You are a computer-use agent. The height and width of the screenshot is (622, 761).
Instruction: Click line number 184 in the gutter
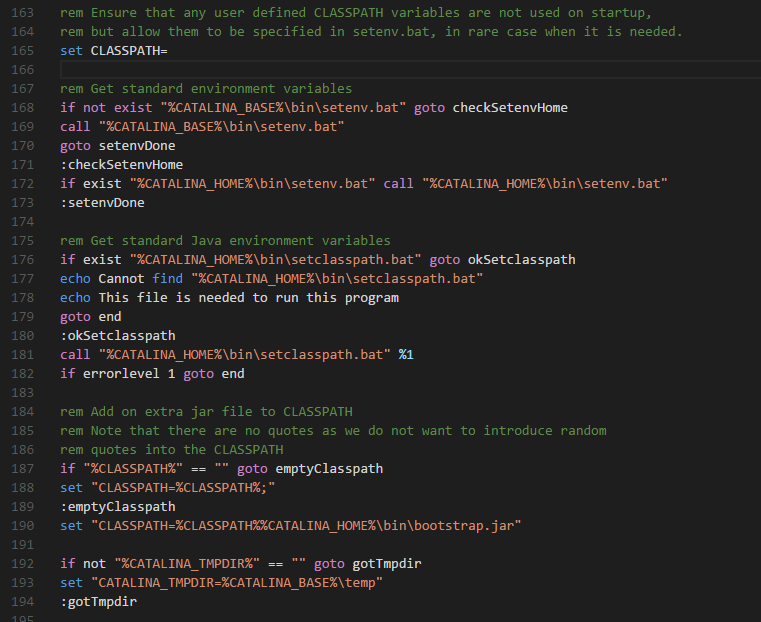(23, 412)
